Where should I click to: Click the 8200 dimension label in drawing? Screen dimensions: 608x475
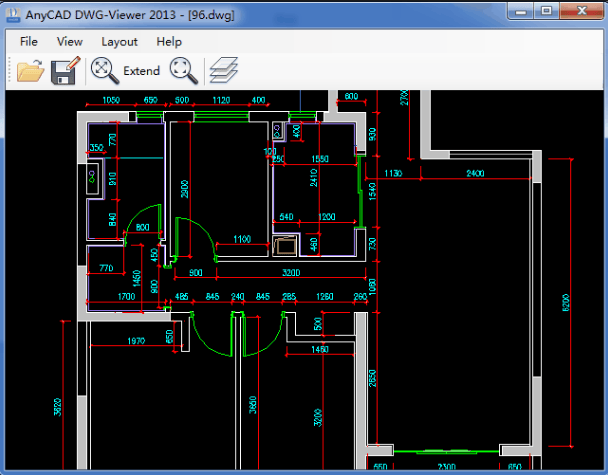tap(565, 301)
